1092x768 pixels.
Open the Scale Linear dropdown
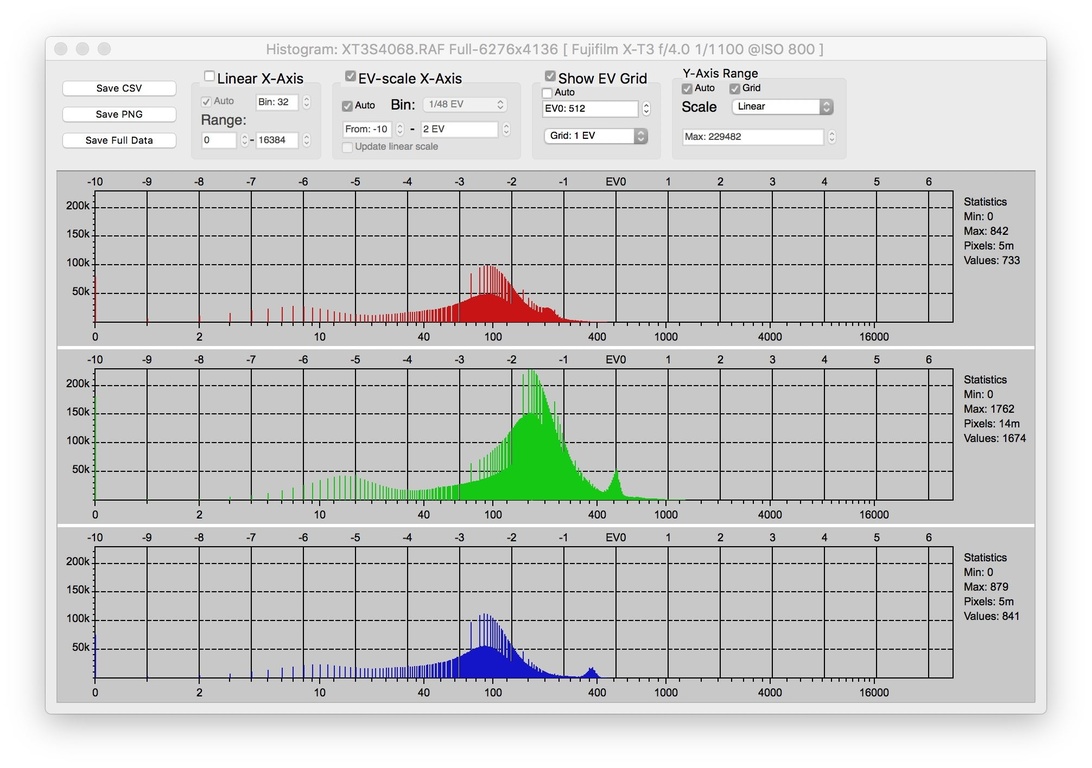tap(782, 107)
